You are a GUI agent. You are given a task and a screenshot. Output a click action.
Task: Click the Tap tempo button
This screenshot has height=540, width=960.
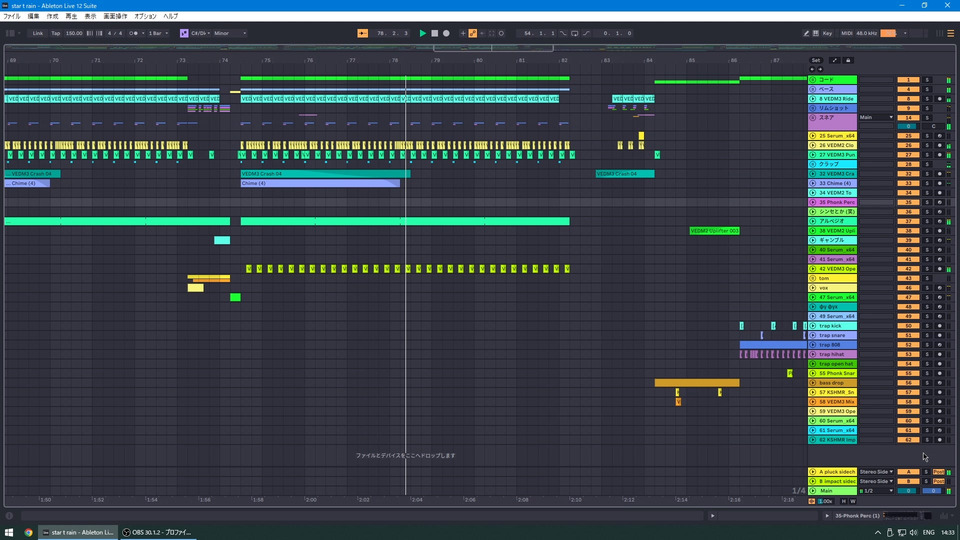tap(56, 33)
